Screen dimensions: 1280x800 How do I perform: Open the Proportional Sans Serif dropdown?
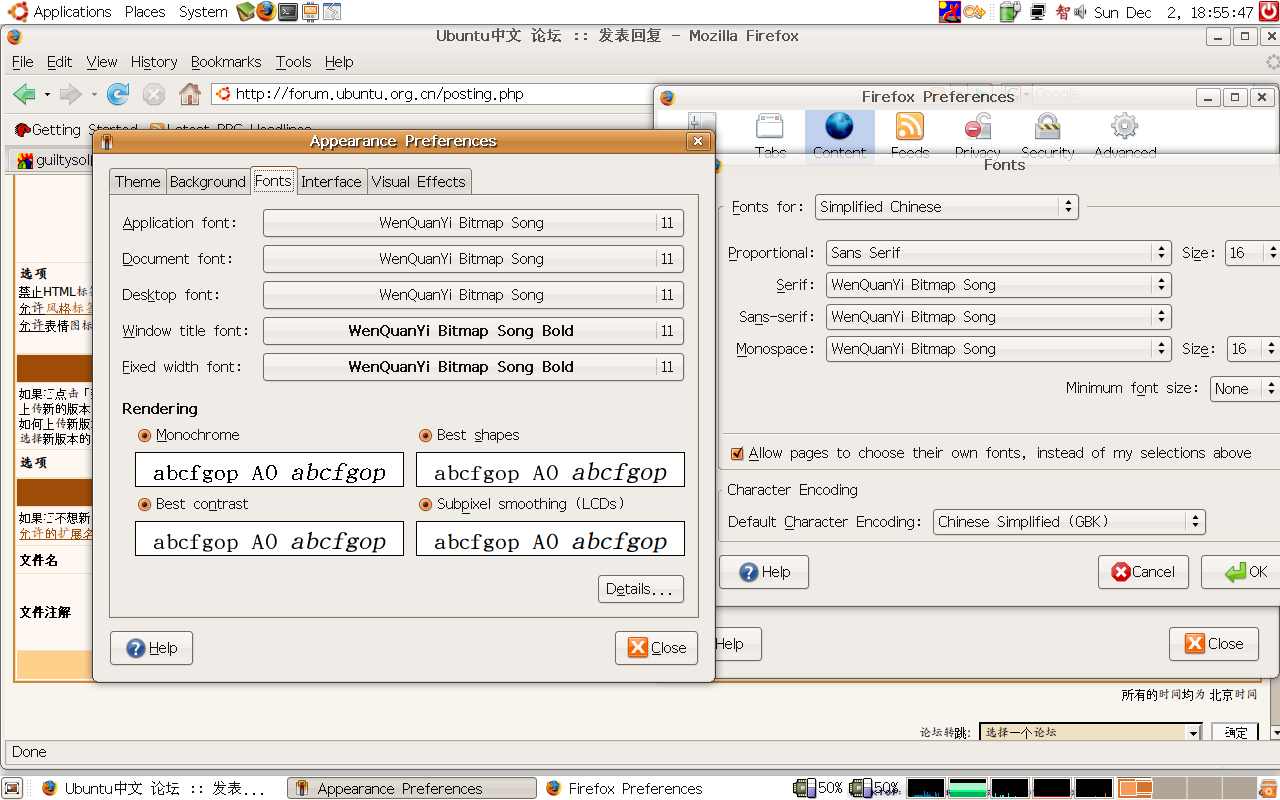coord(998,253)
